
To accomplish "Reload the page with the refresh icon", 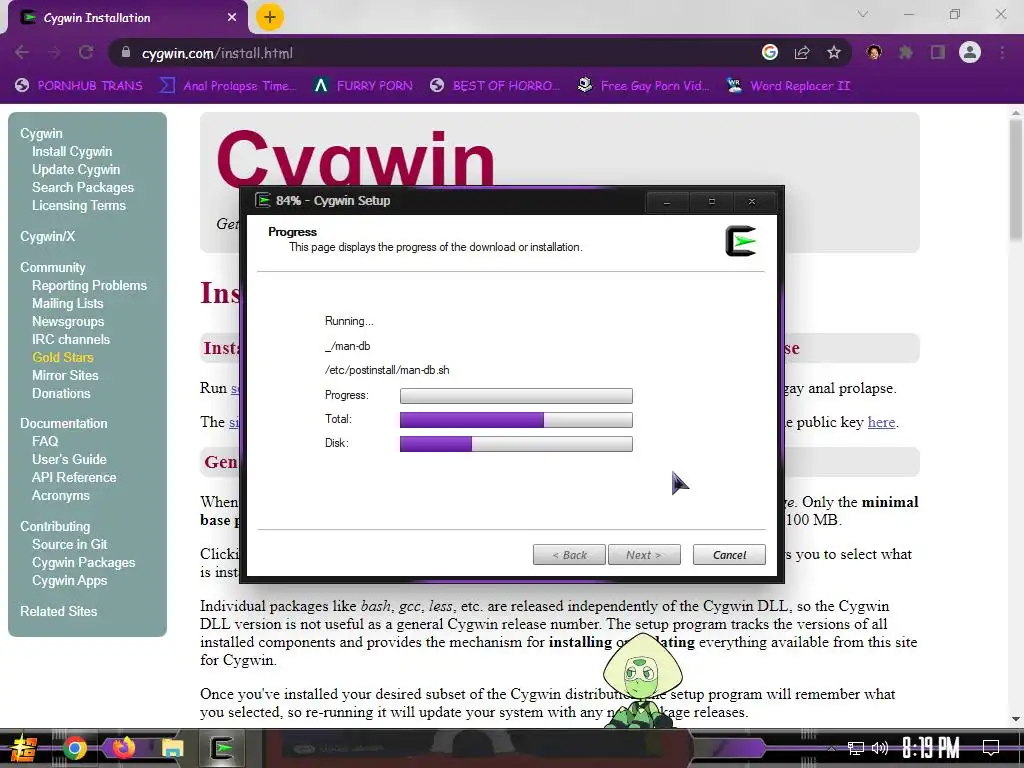I will click(86, 53).
